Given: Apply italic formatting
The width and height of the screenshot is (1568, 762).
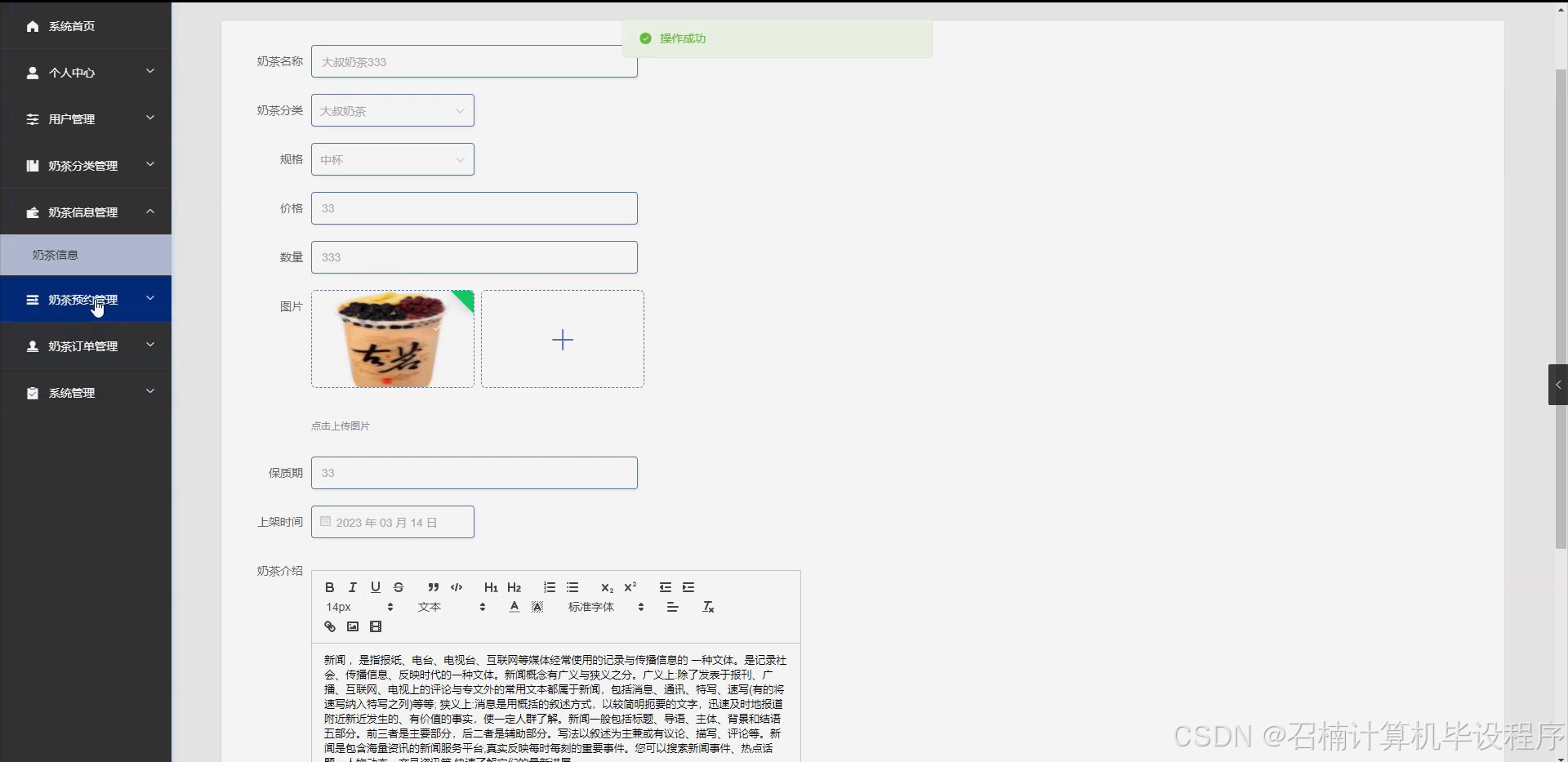Looking at the screenshot, I should coord(352,587).
